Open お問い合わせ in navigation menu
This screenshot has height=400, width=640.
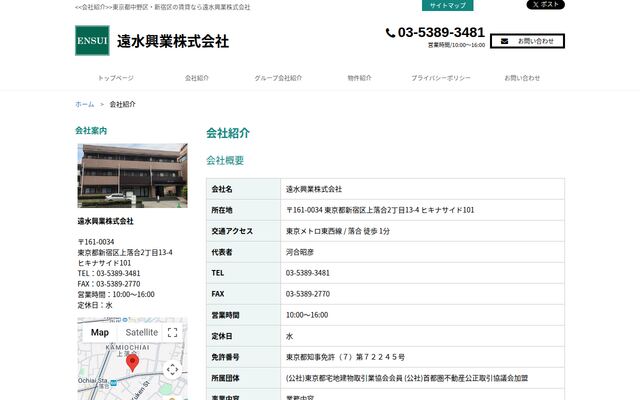(522, 78)
